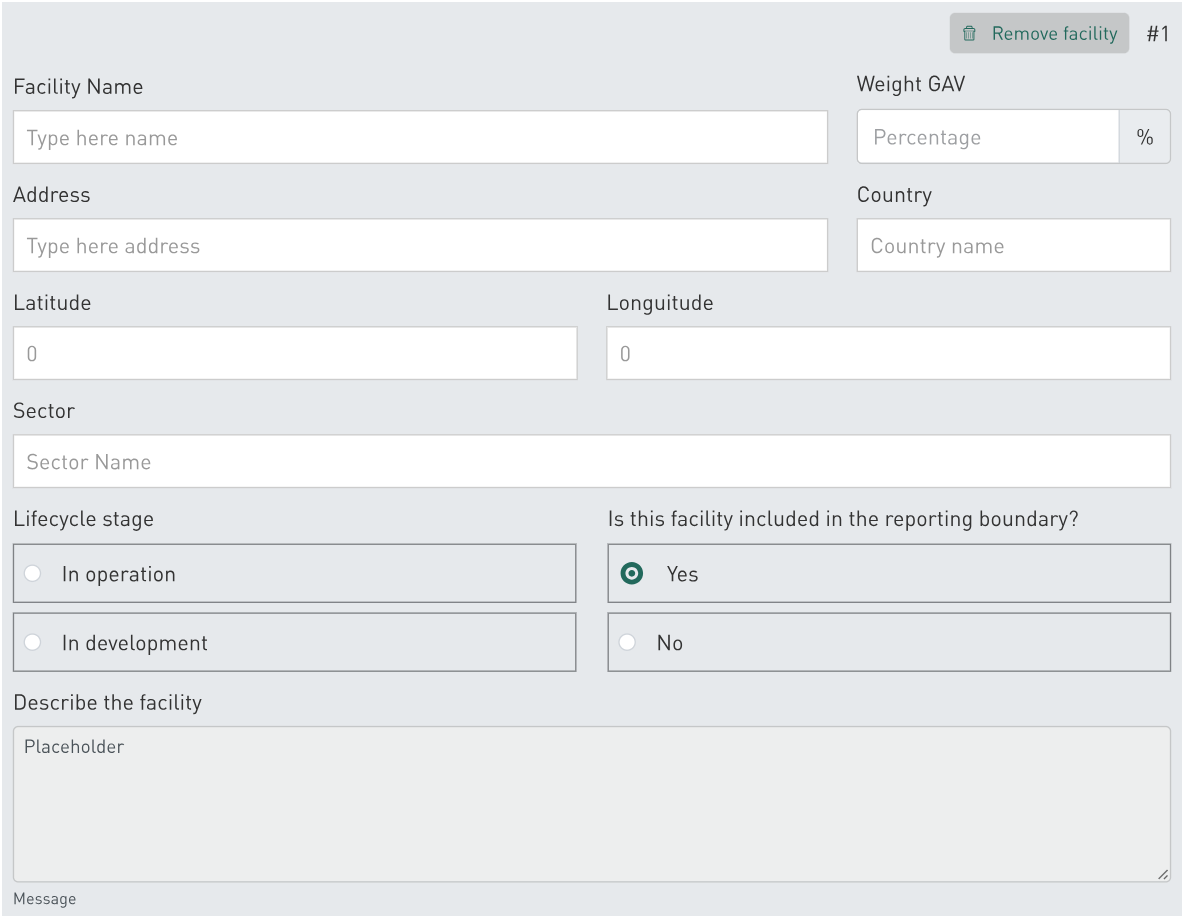Image resolution: width=1185 pixels, height=916 pixels.
Task: Click the trash can icon
Action: tap(968, 34)
